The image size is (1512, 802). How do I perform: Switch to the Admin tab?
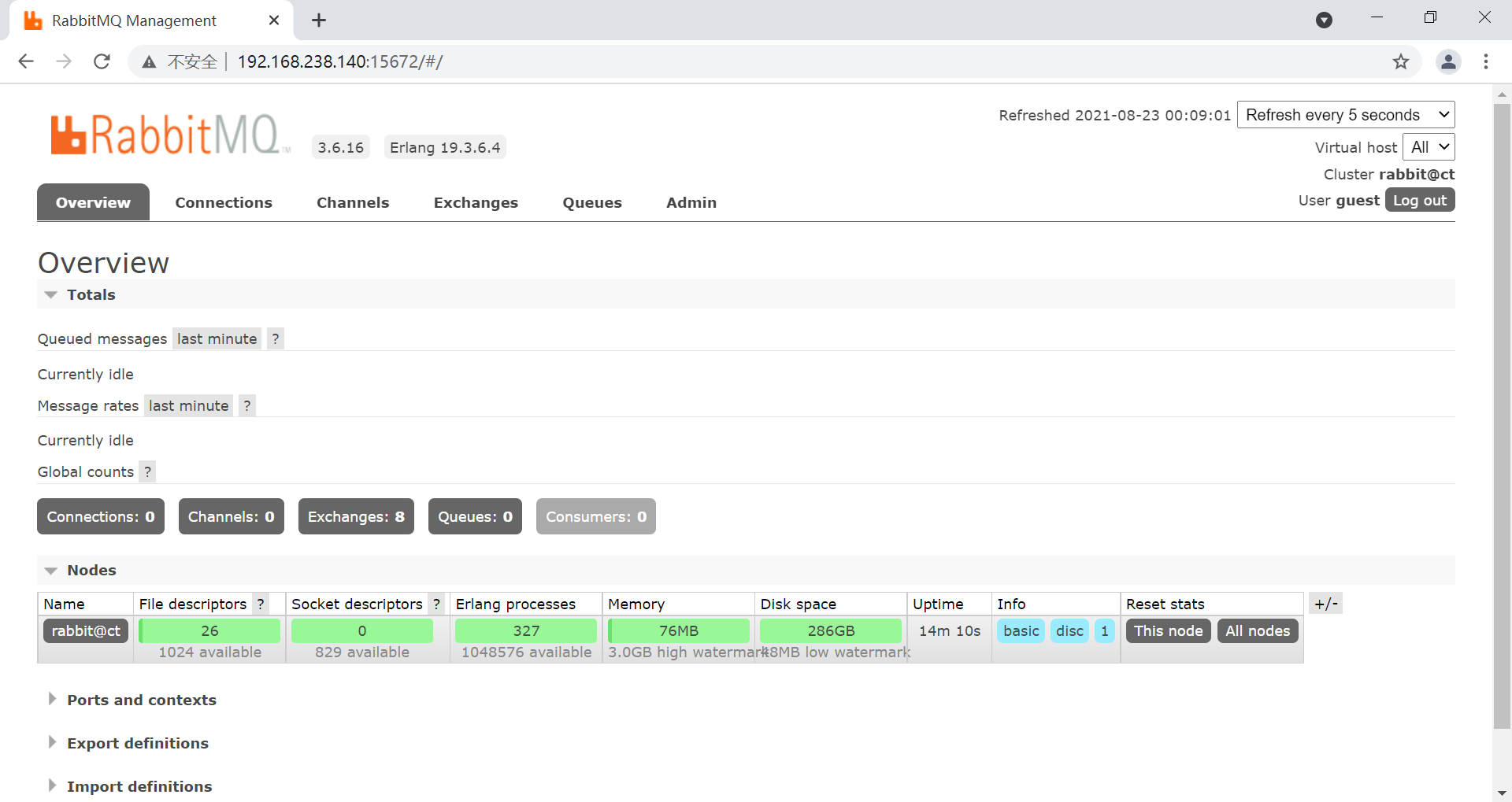pyautogui.click(x=691, y=202)
